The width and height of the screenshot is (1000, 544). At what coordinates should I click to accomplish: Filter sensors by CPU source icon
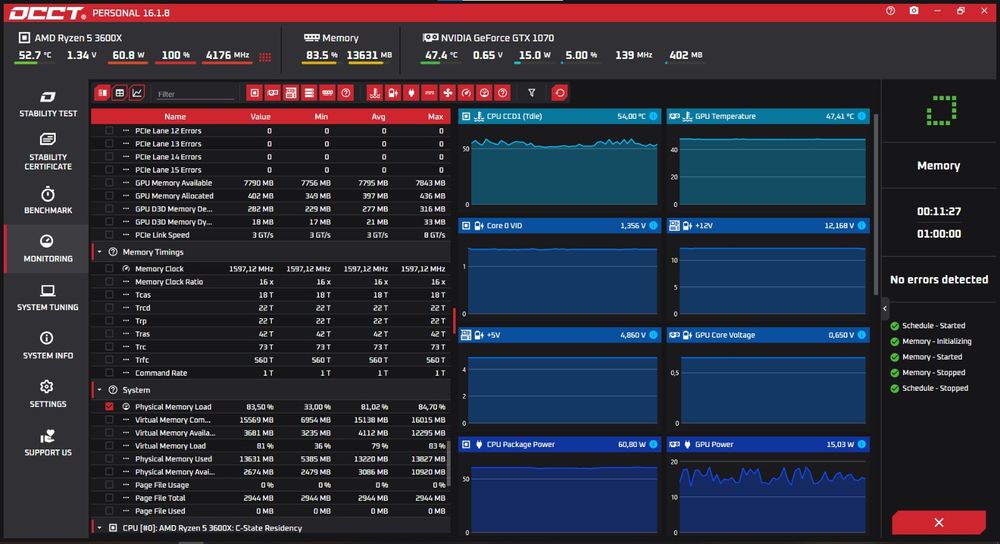tap(254, 93)
